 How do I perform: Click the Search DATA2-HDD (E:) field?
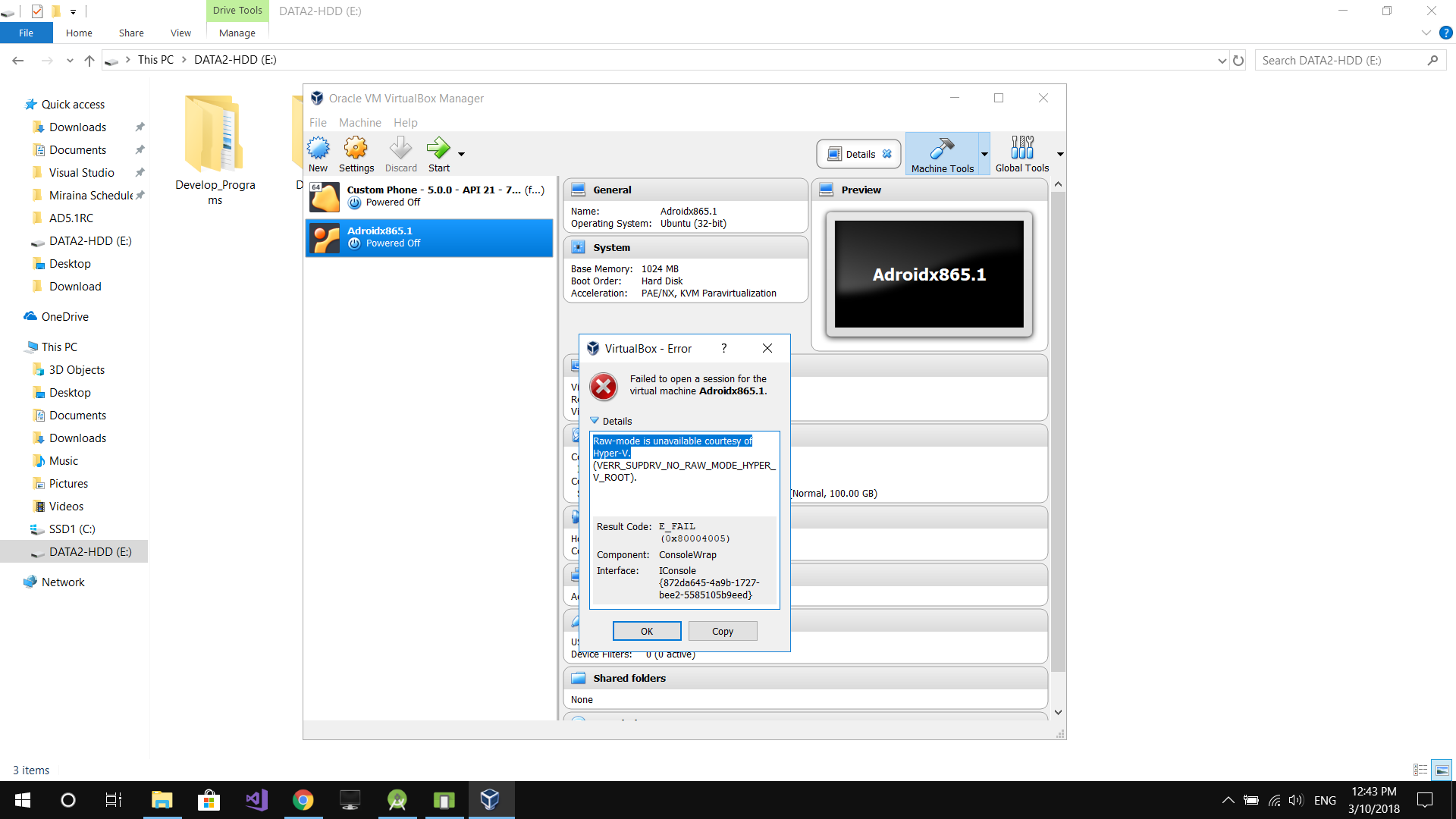(x=1350, y=60)
